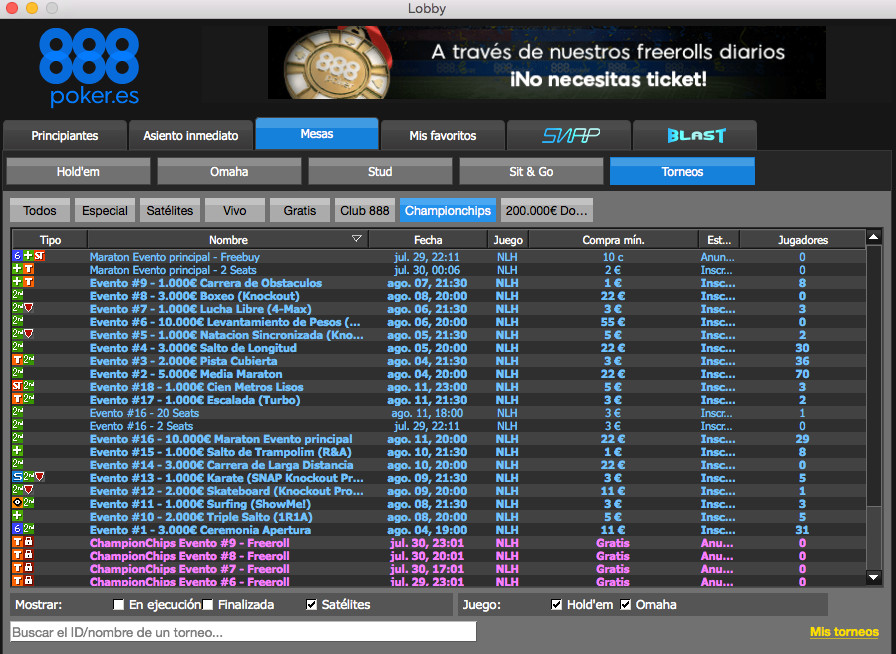Click the T icon in Maraton 2 Seats row
The image size is (896, 654).
click(x=29, y=269)
